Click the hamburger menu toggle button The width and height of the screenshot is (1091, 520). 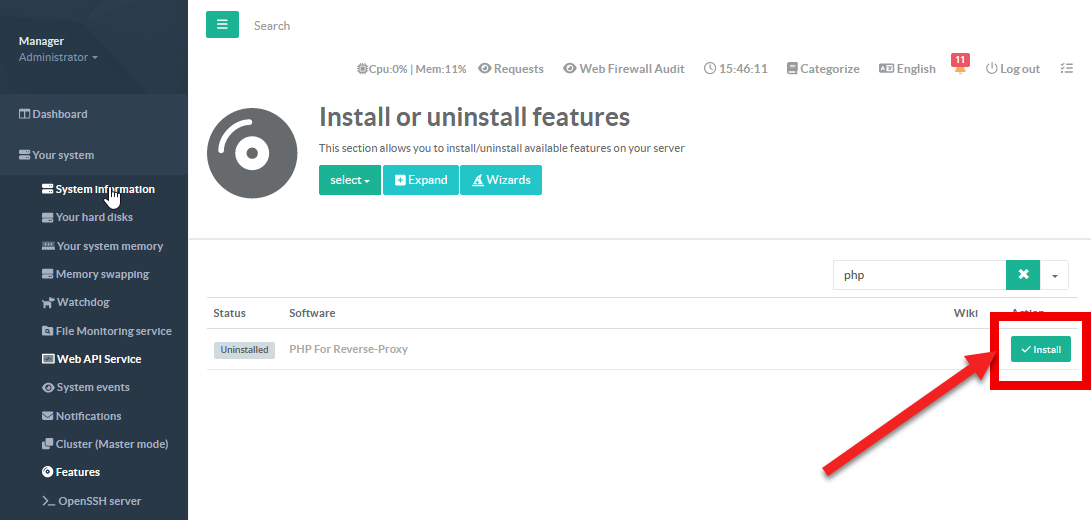pos(222,25)
